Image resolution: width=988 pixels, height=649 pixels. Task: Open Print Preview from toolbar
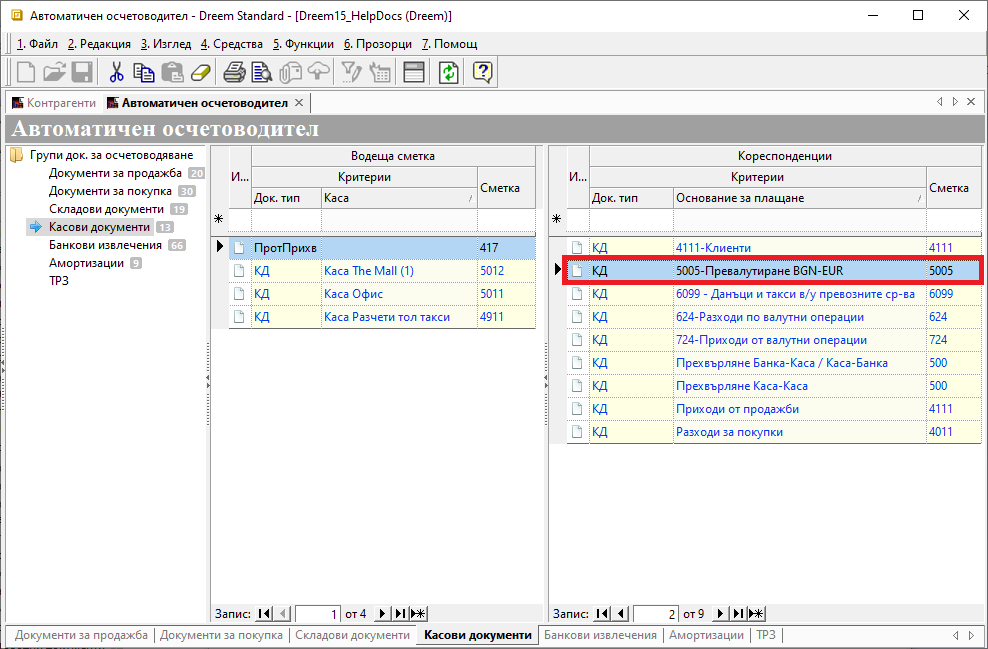(x=262, y=72)
